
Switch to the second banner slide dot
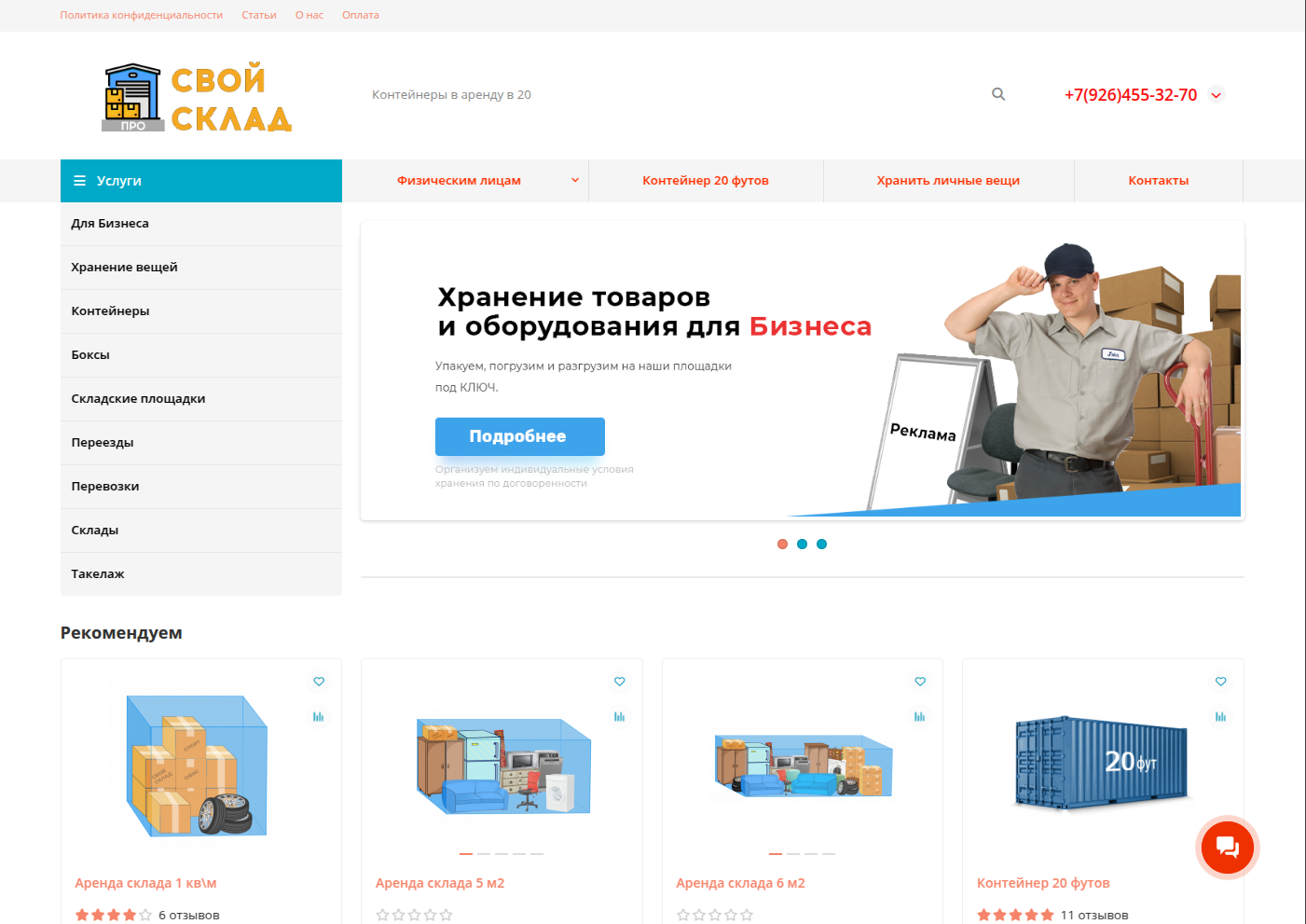(x=802, y=545)
